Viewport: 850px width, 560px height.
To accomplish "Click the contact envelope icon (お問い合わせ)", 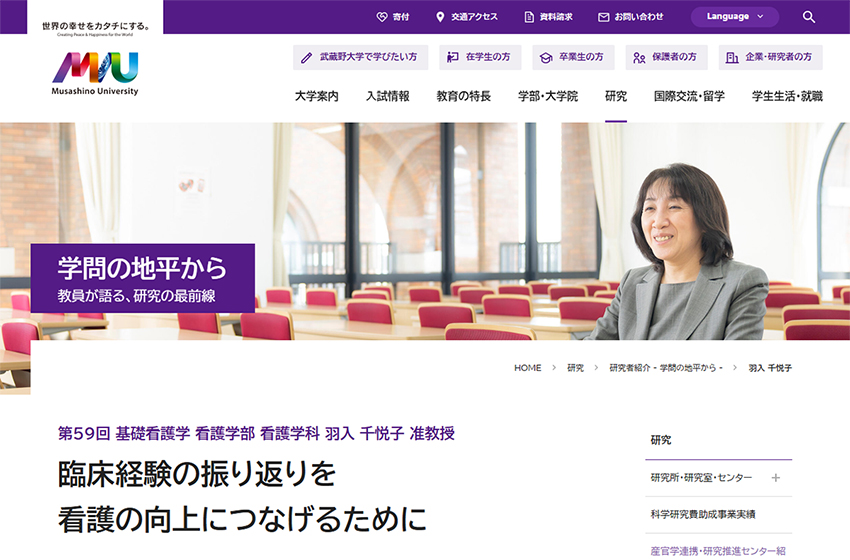I will (x=603, y=17).
